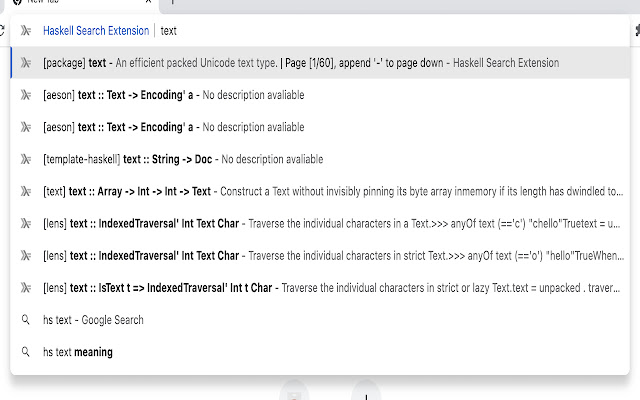Viewport: 640px width, 400px height.
Task: Close the New Tab browser tab
Action: point(149,1)
